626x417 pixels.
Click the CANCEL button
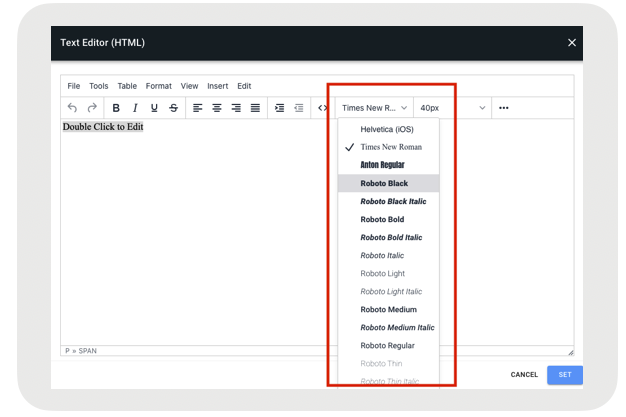tap(524, 375)
